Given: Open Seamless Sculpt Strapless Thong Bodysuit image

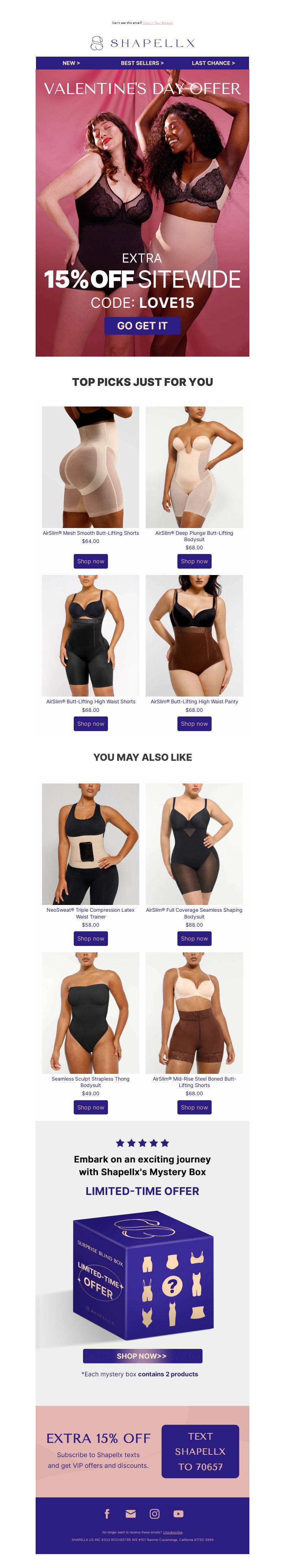Looking at the screenshot, I should (x=91, y=1012).
